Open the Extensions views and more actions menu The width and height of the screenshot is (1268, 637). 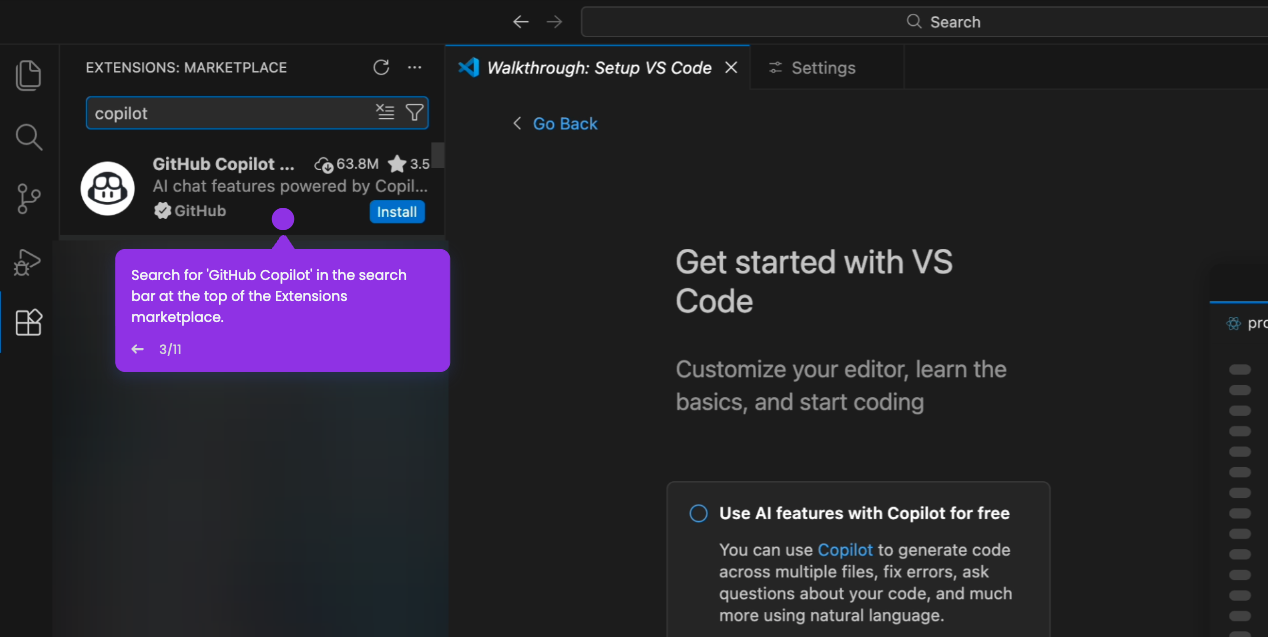415,68
